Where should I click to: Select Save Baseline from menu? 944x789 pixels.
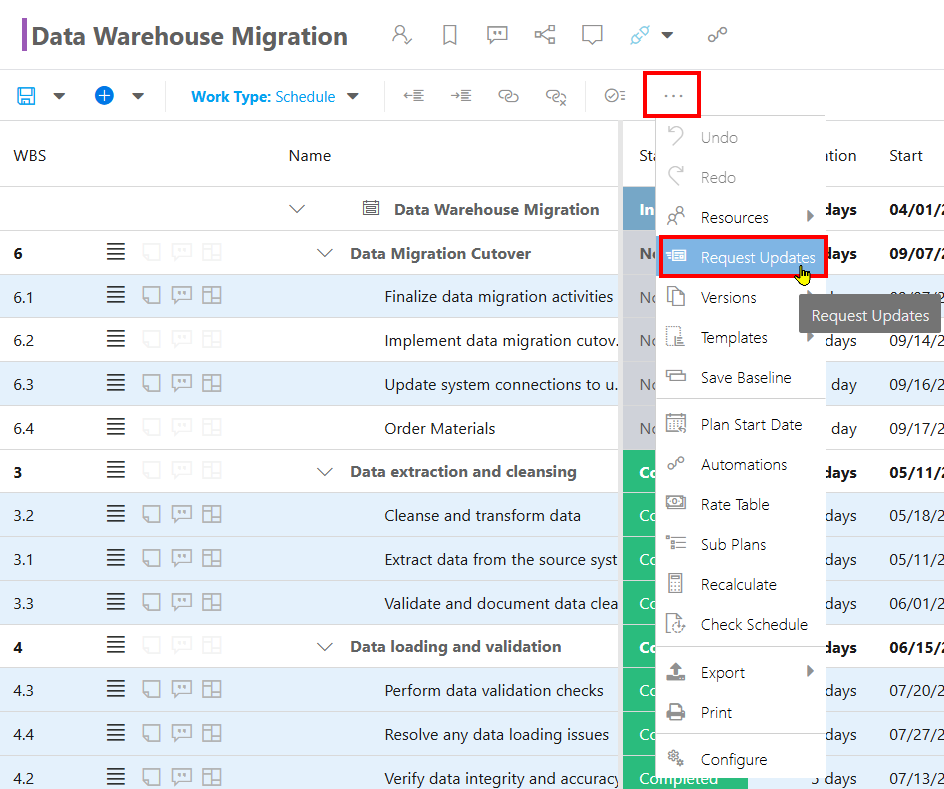pos(741,377)
